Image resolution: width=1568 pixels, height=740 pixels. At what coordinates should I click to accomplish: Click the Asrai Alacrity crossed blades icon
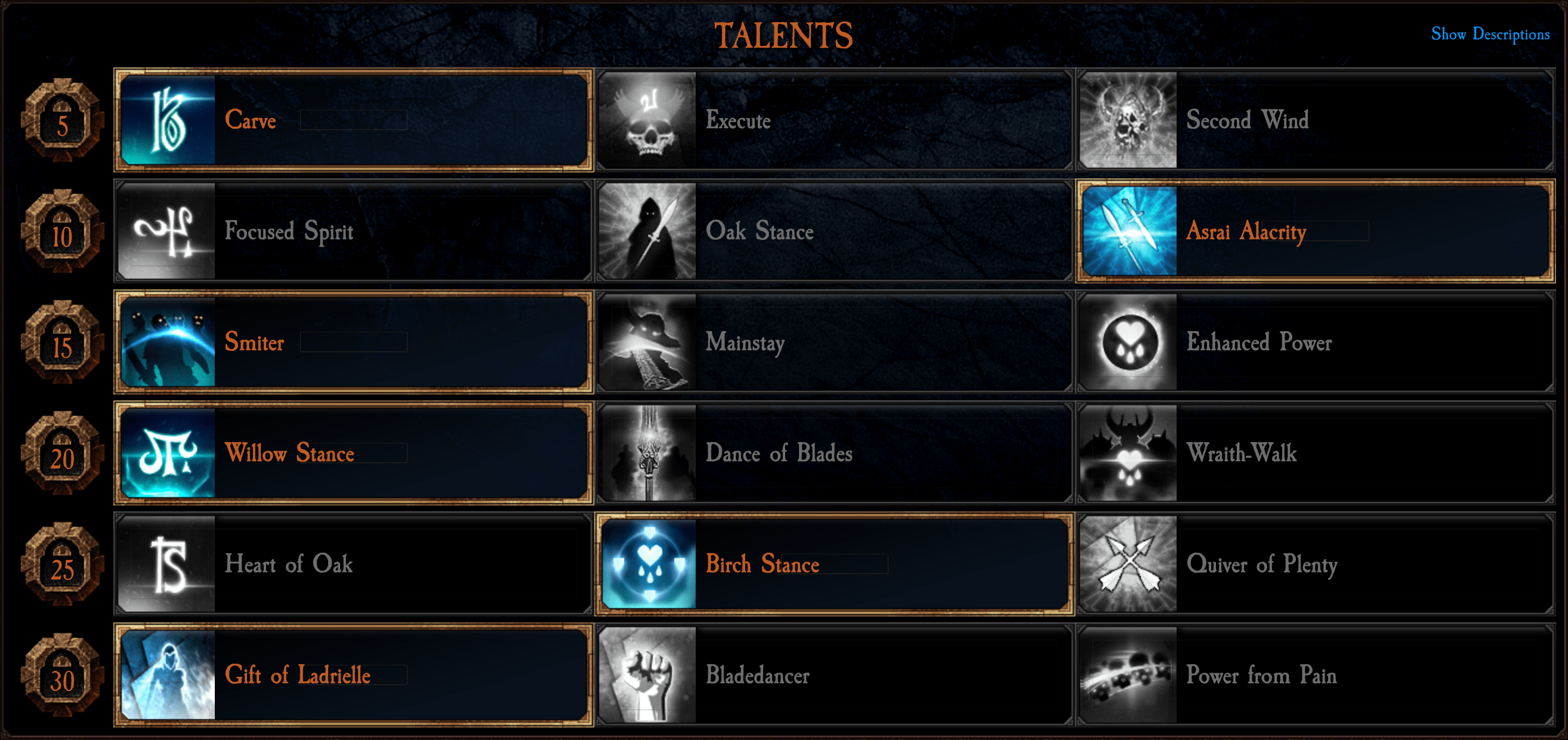click(1129, 232)
